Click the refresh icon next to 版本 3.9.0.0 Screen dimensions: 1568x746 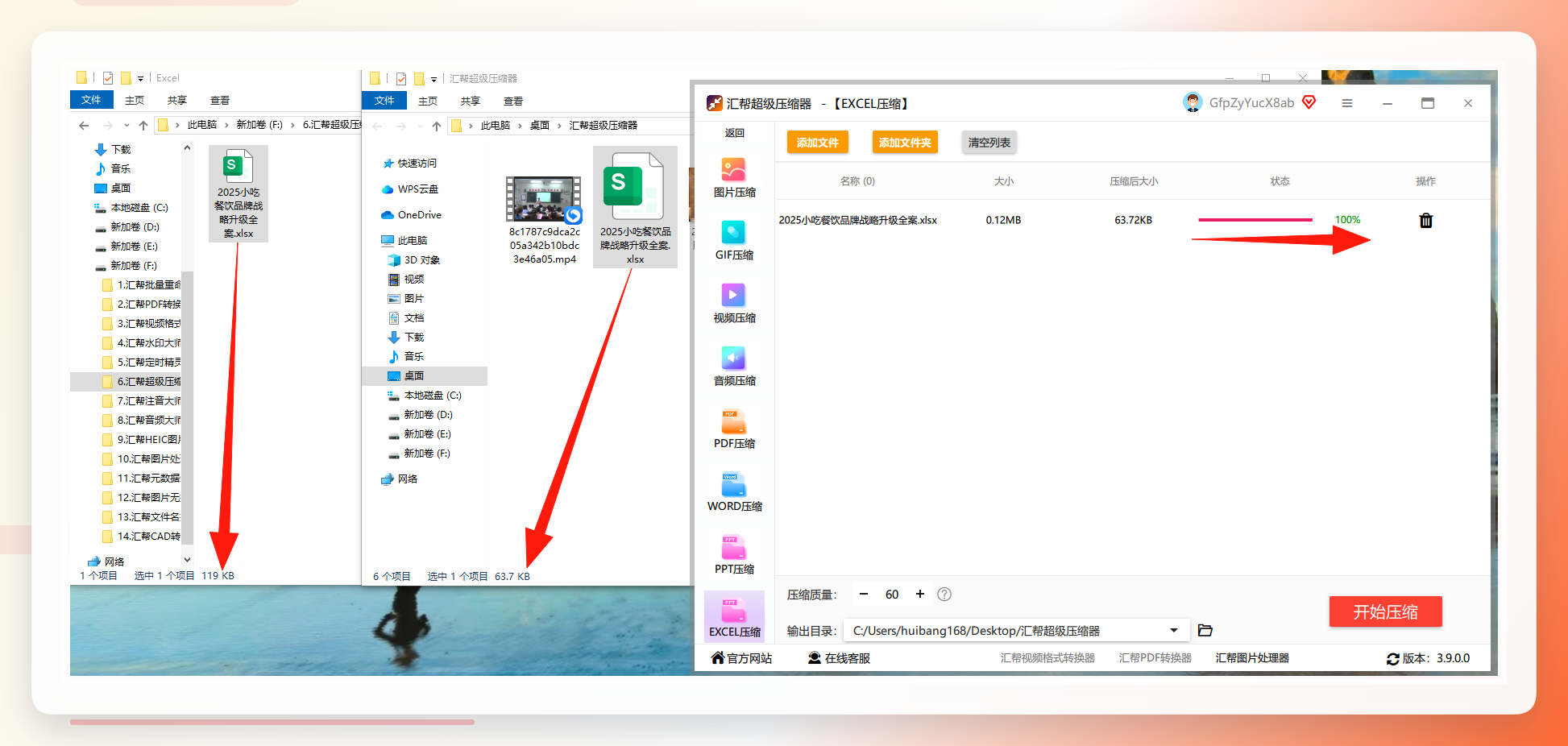click(x=1392, y=659)
